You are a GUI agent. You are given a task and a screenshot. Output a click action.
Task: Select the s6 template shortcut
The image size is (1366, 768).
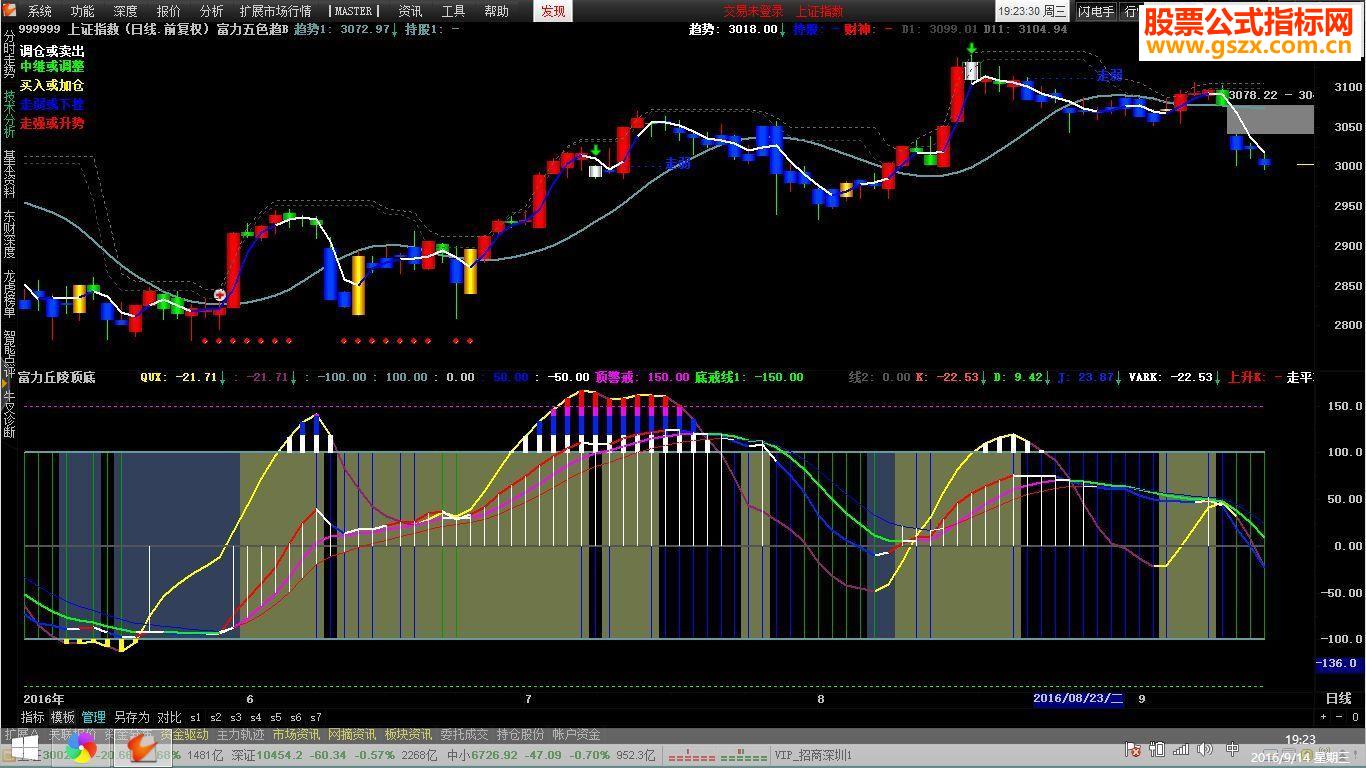295,717
